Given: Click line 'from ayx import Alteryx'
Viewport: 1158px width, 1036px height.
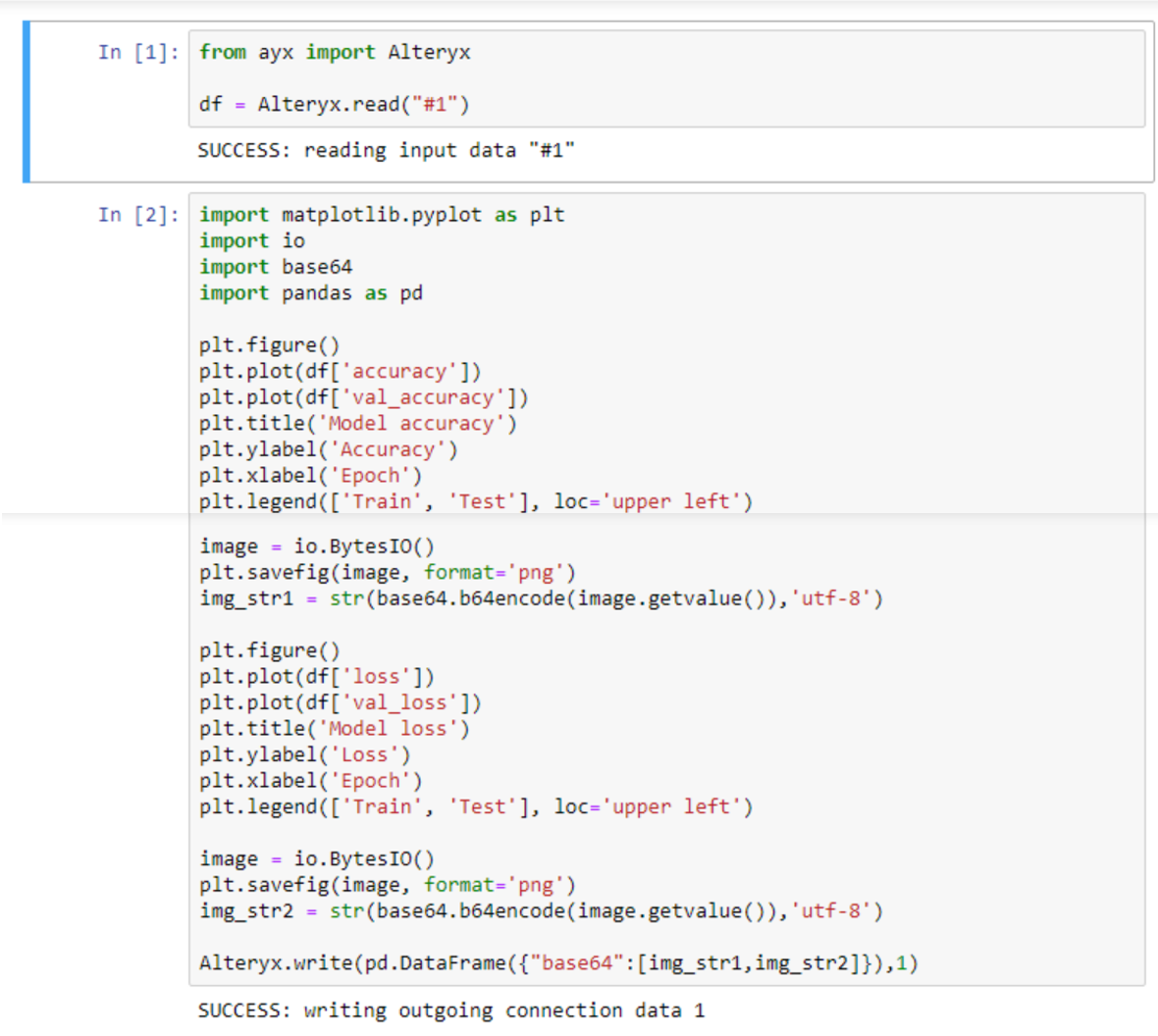Looking at the screenshot, I should point(335,52).
